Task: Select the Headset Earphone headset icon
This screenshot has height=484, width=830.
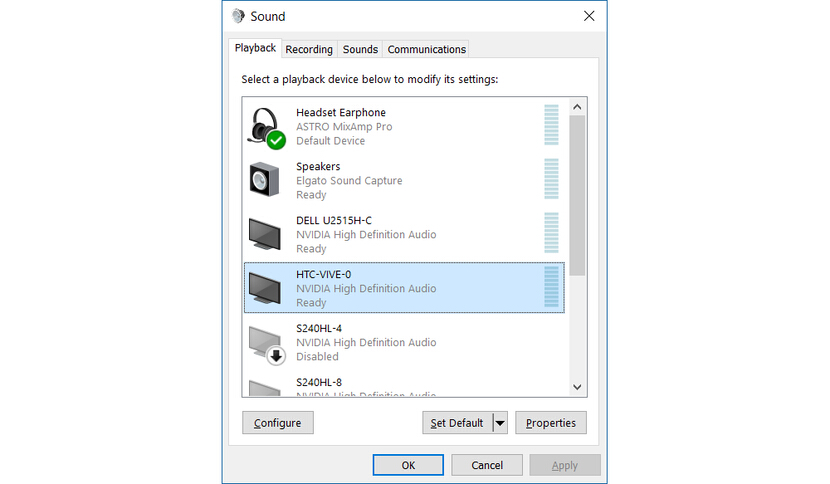Action: point(266,128)
